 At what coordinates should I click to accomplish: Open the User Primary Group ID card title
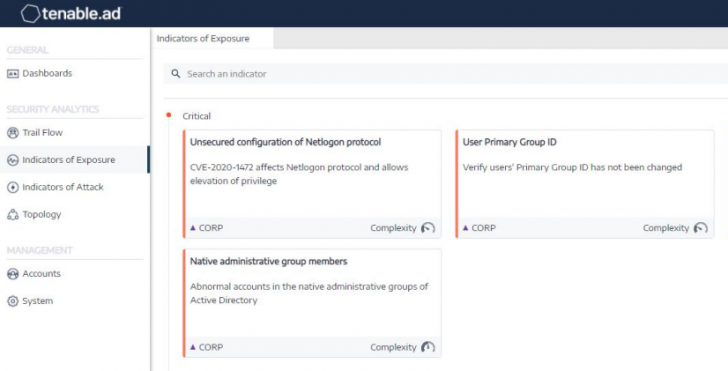click(x=510, y=142)
